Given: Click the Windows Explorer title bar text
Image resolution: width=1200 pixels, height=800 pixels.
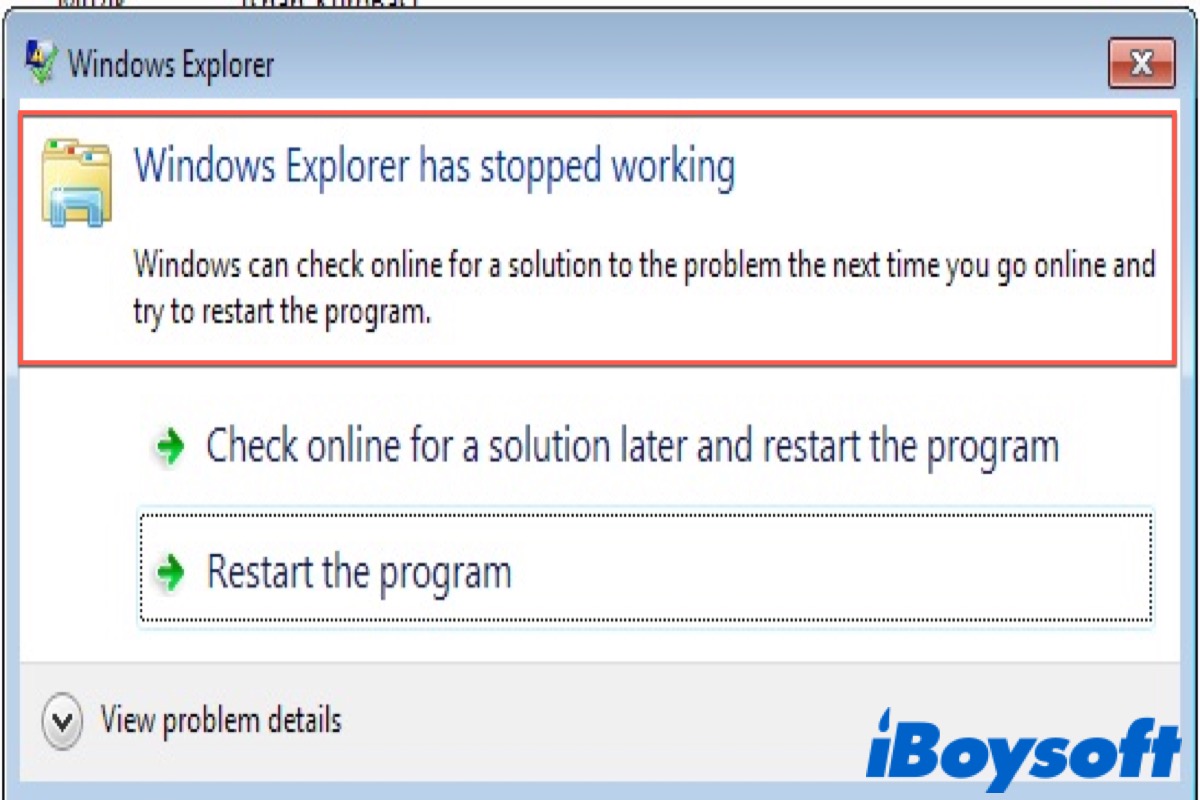Looking at the screenshot, I should pos(170,66).
